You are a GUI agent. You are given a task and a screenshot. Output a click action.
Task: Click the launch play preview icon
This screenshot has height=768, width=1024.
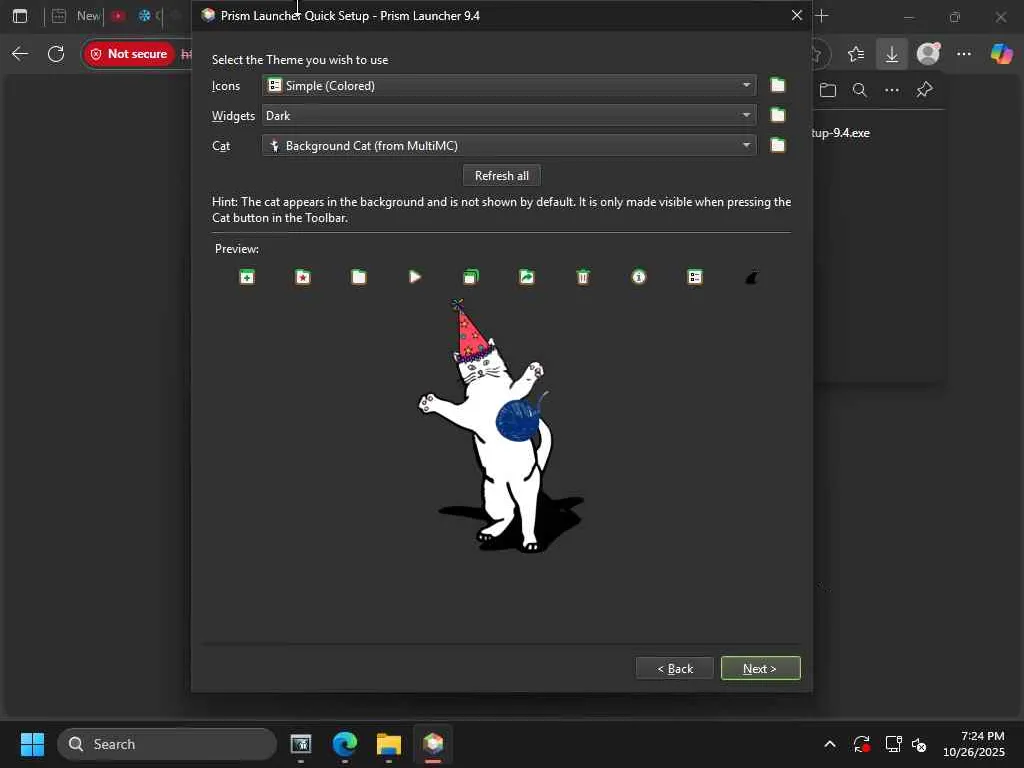pyautogui.click(x=415, y=277)
